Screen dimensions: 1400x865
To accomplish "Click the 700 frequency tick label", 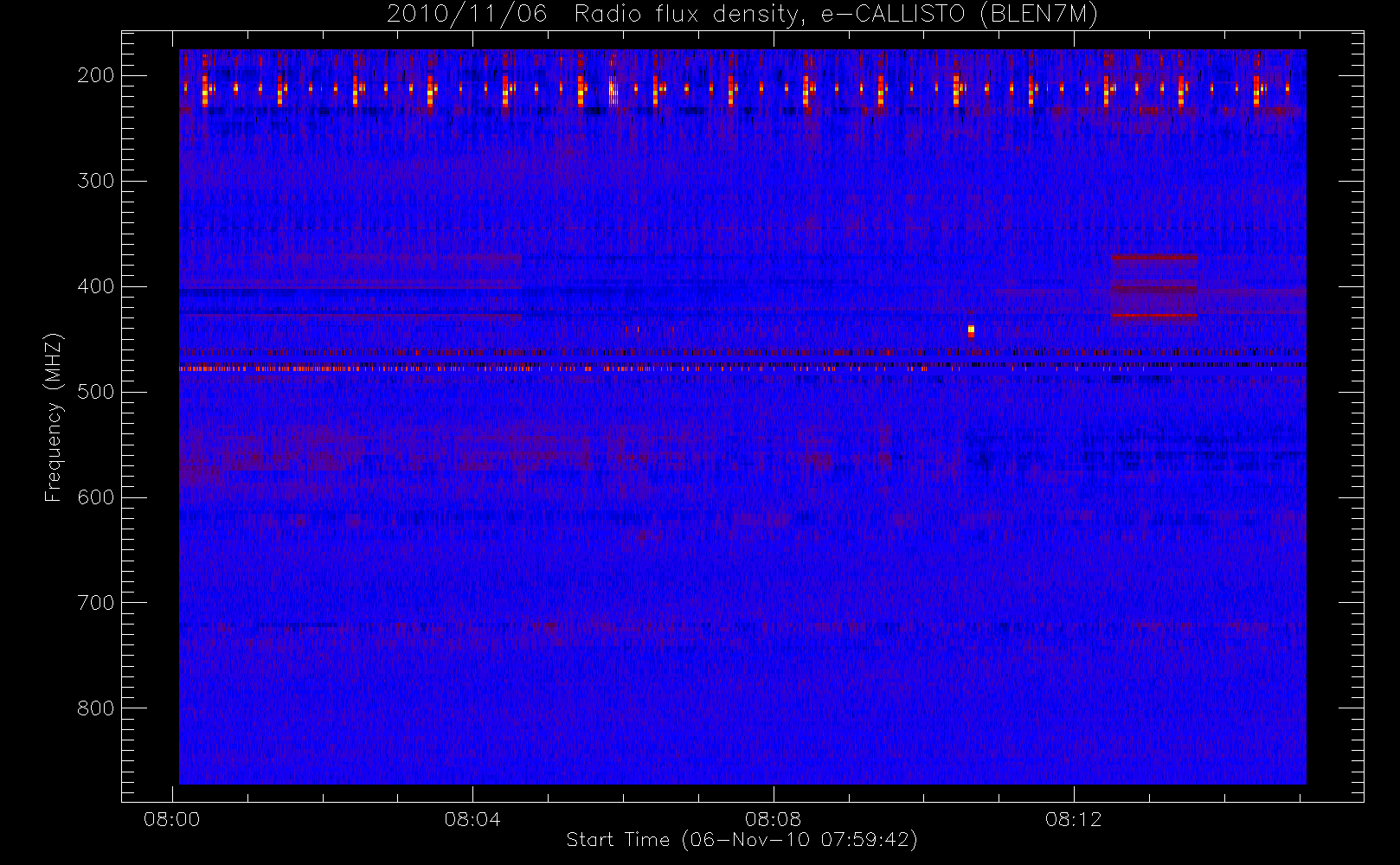I will point(96,603).
